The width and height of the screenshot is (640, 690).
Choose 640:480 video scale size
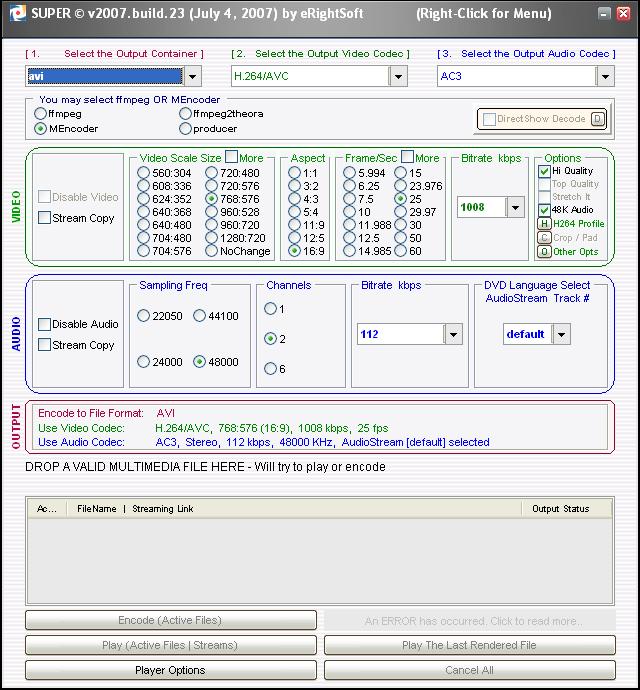[143, 225]
